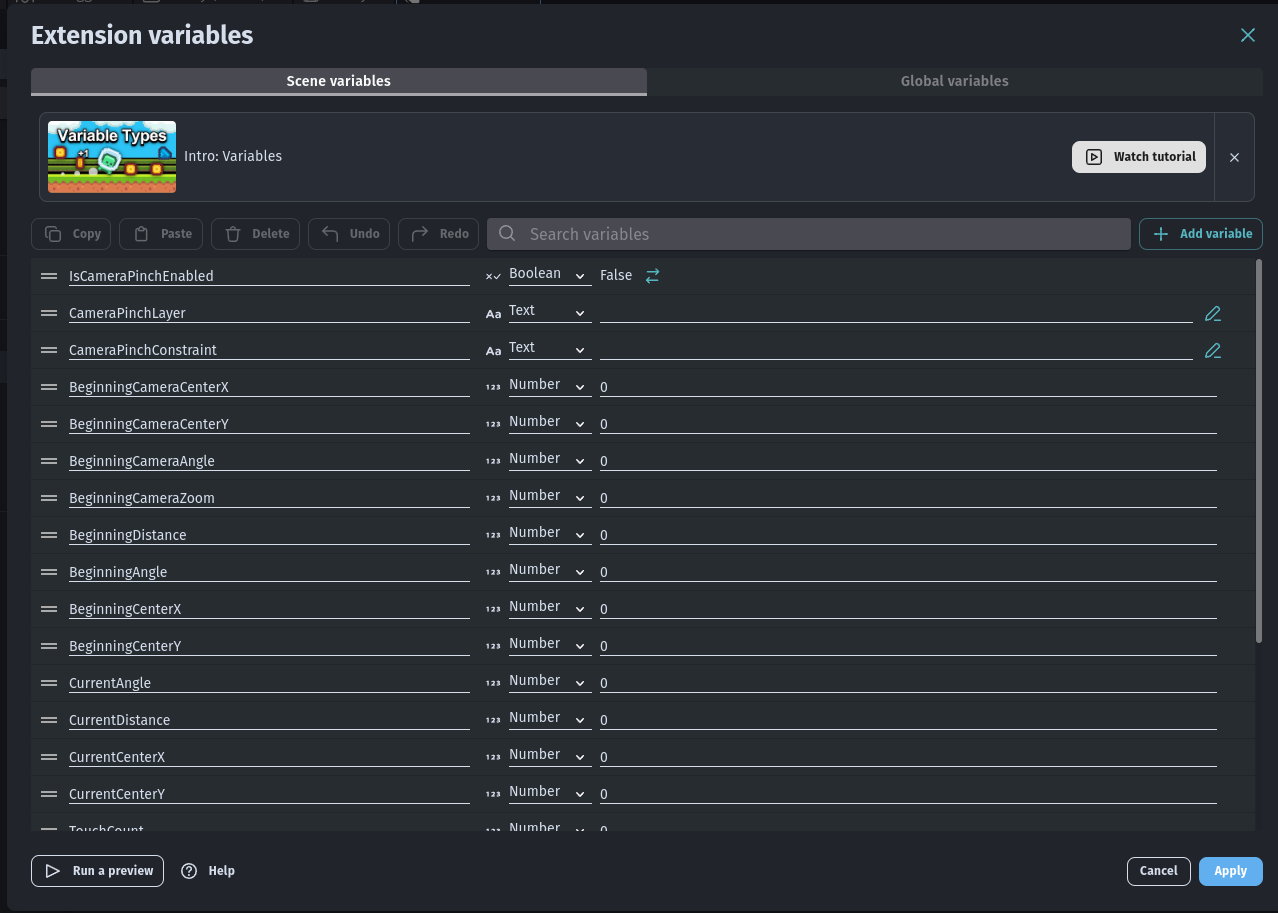Image resolution: width=1278 pixels, height=913 pixels.
Task: Expand the Text type dropdown of CameraPinchLayer
Action: pyautogui.click(x=549, y=311)
